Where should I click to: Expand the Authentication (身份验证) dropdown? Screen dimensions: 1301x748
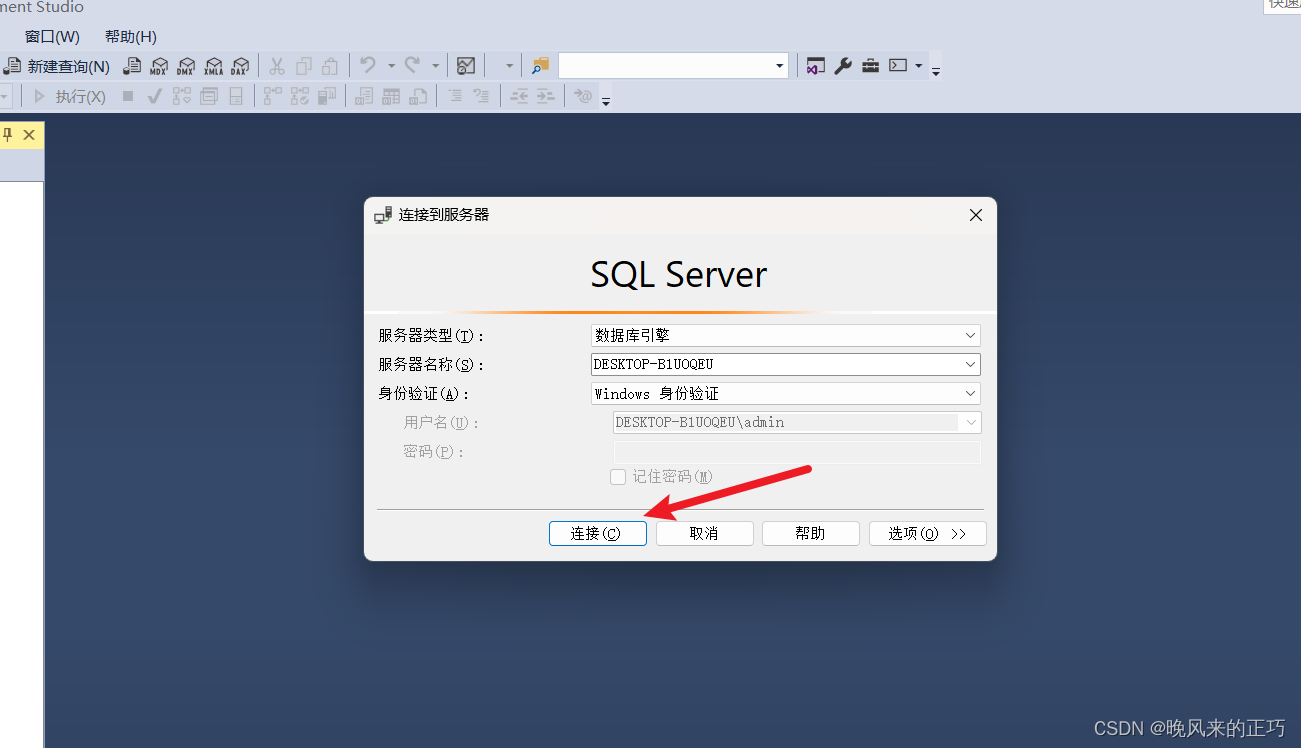(x=970, y=393)
